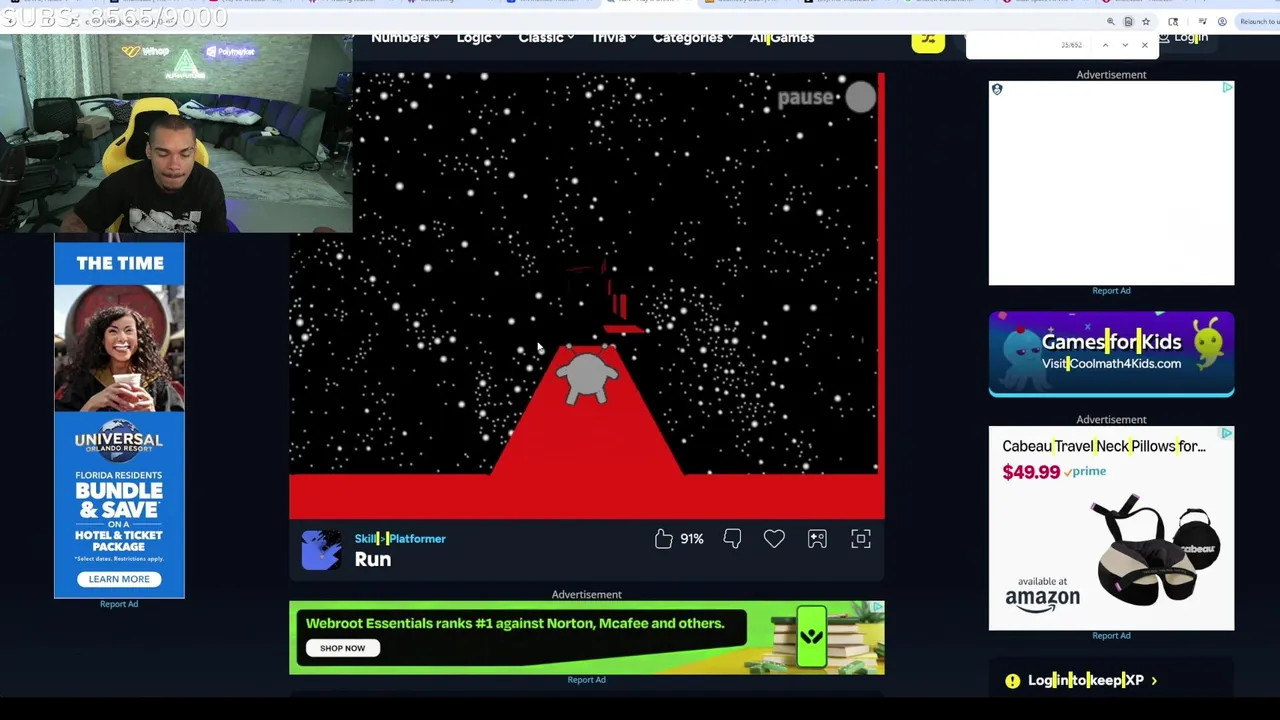Open the Skill category breadcrumb link
The image size is (1280, 720).
coord(365,539)
